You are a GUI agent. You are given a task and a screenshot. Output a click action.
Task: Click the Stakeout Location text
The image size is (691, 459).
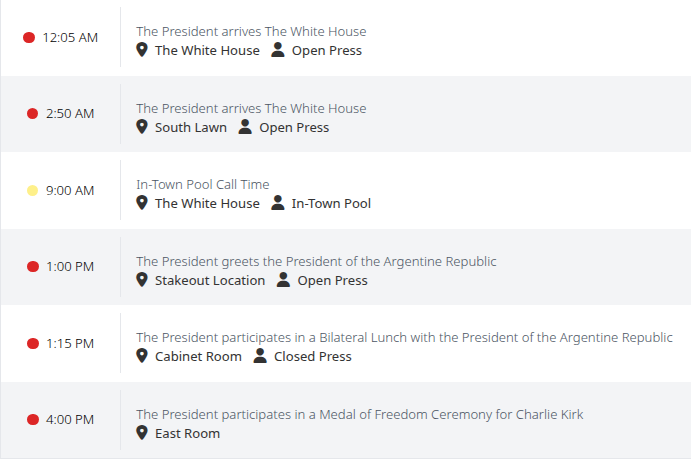click(x=210, y=280)
